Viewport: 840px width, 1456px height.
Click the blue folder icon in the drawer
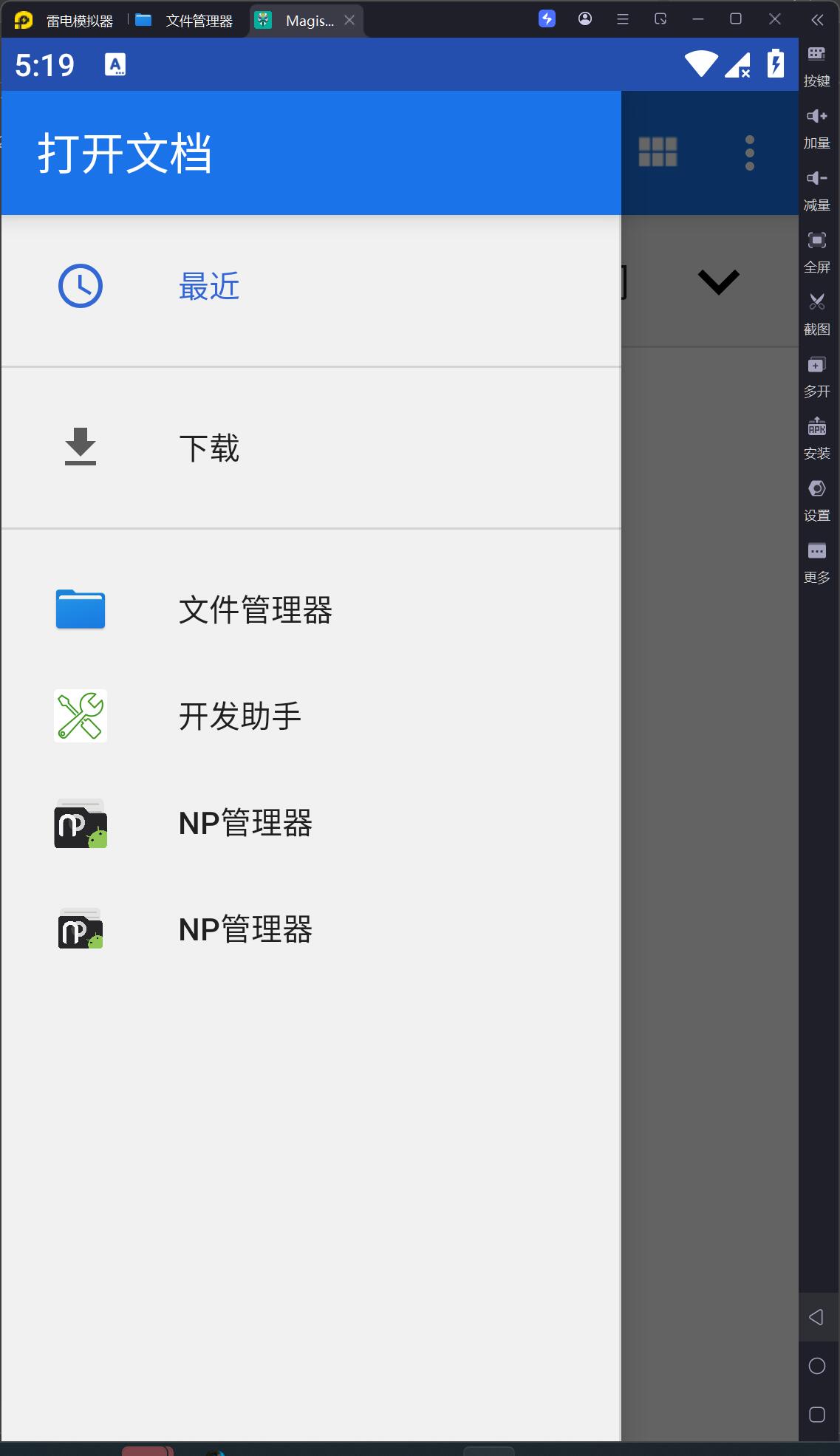pyautogui.click(x=81, y=609)
